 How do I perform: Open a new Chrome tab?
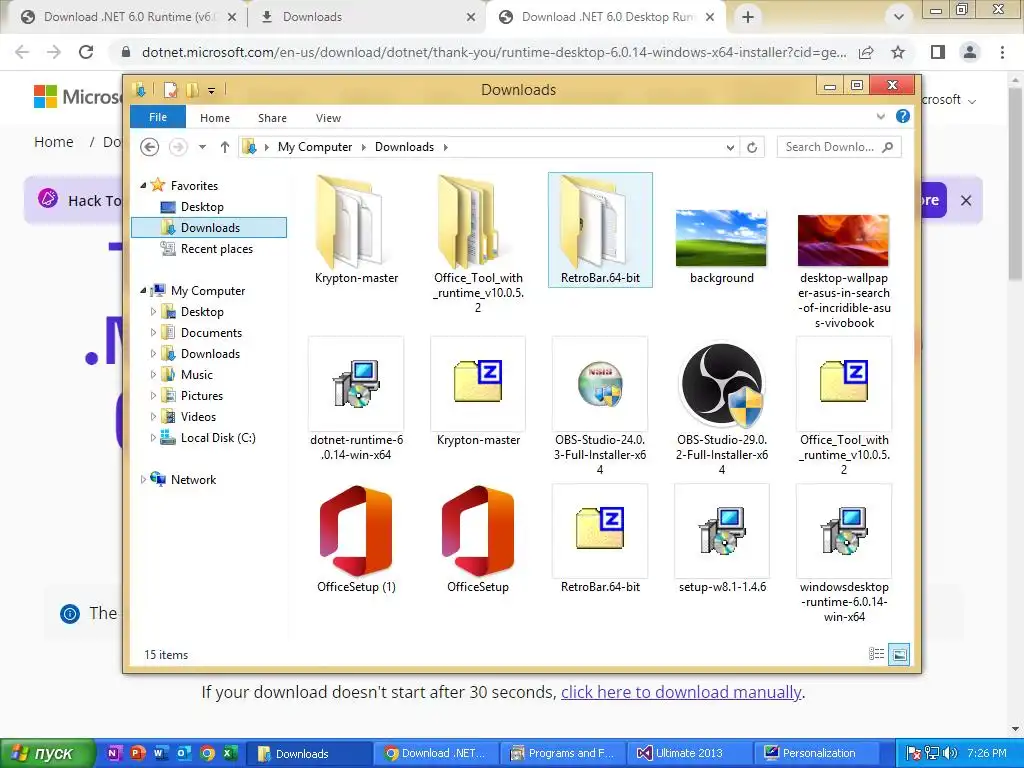748,17
